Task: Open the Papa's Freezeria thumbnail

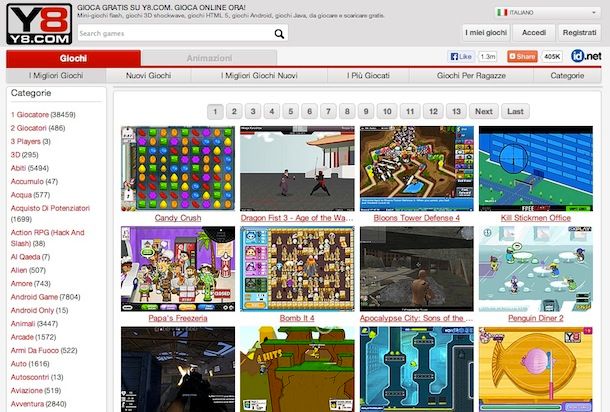Action: (178, 269)
